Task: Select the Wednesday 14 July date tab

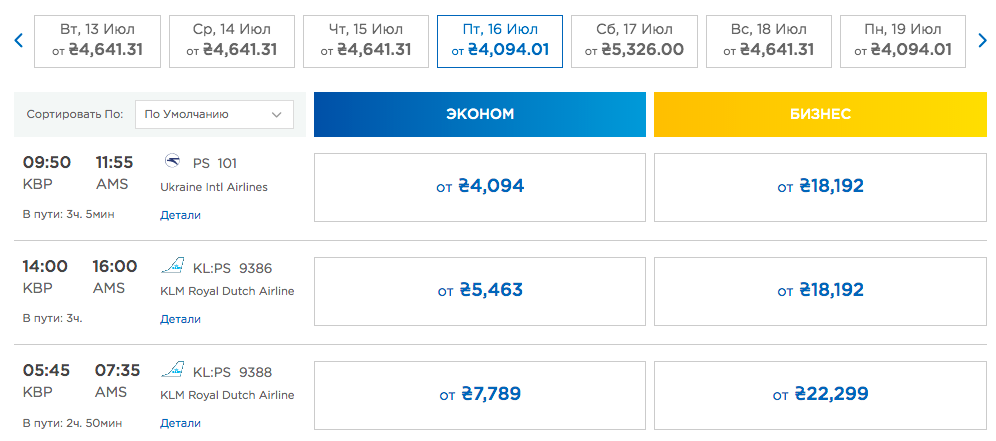Action: (x=230, y=41)
